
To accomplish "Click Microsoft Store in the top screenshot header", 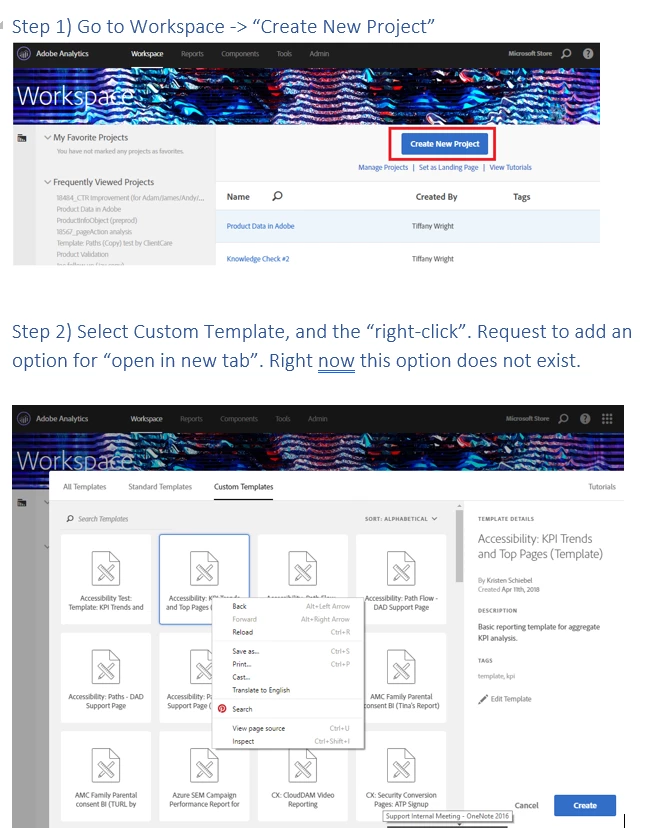I will pyautogui.click(x=530, y=53).
